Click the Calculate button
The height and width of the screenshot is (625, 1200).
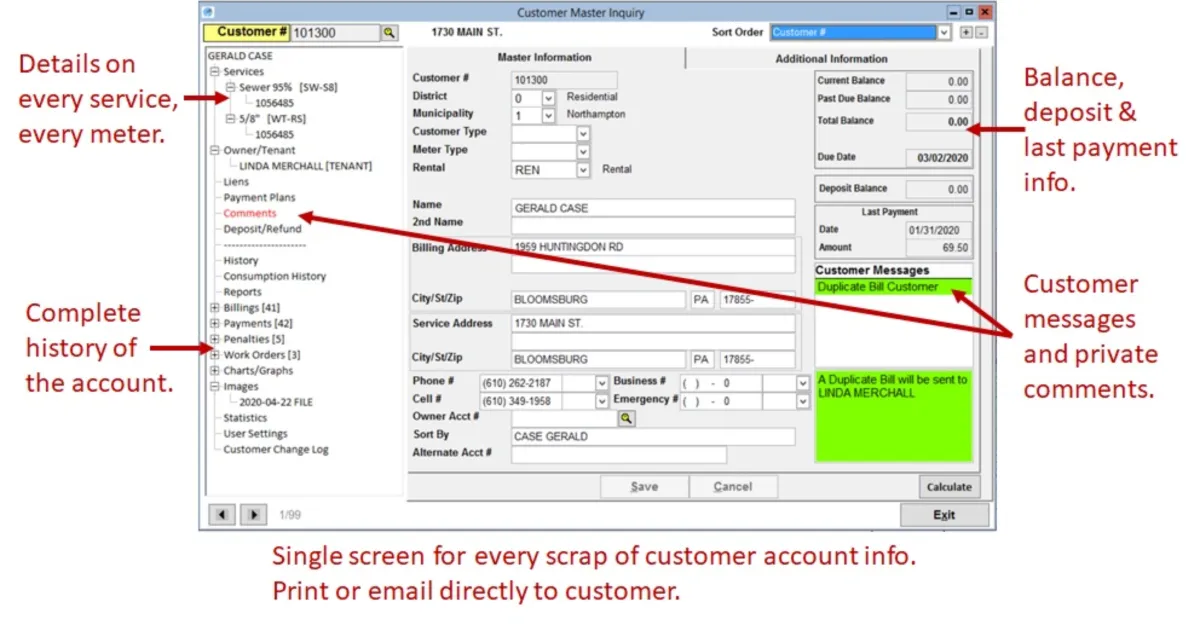pyautogui.click(x=948, y=487)
